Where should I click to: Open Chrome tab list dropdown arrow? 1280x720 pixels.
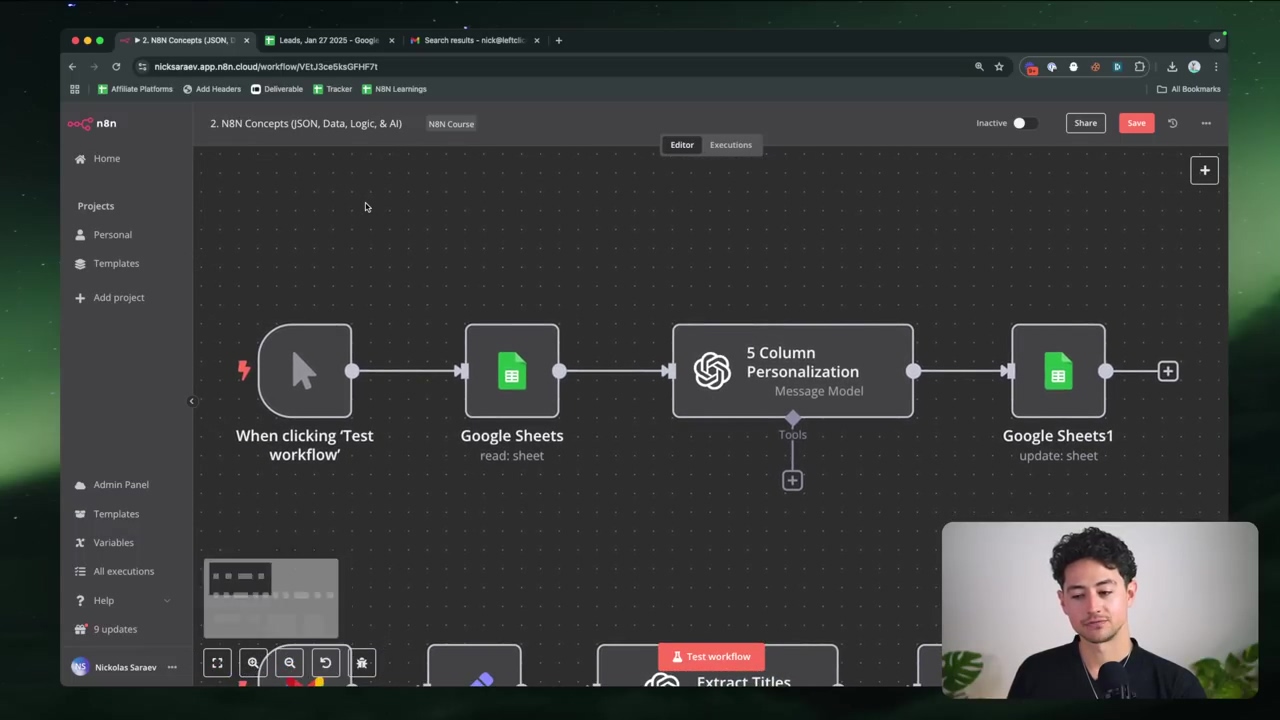[1217, 40]
